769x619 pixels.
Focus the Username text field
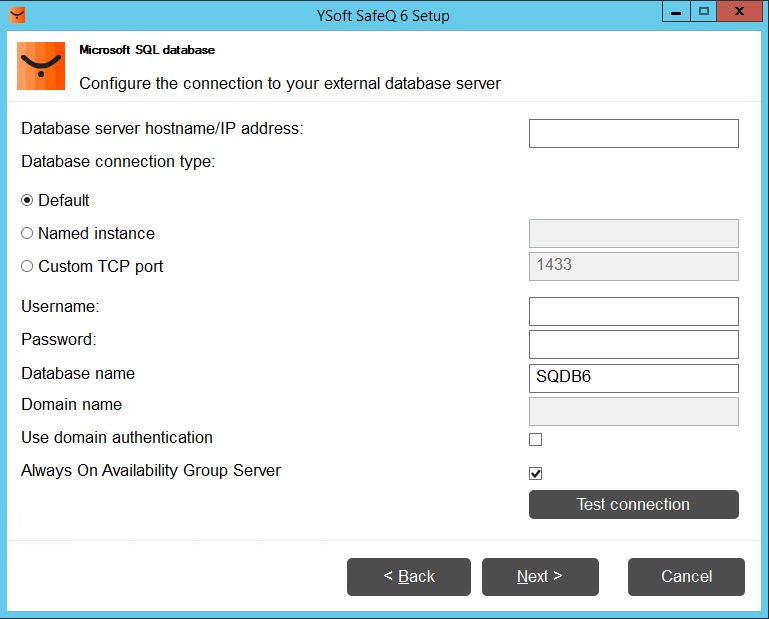coord(633,311)
